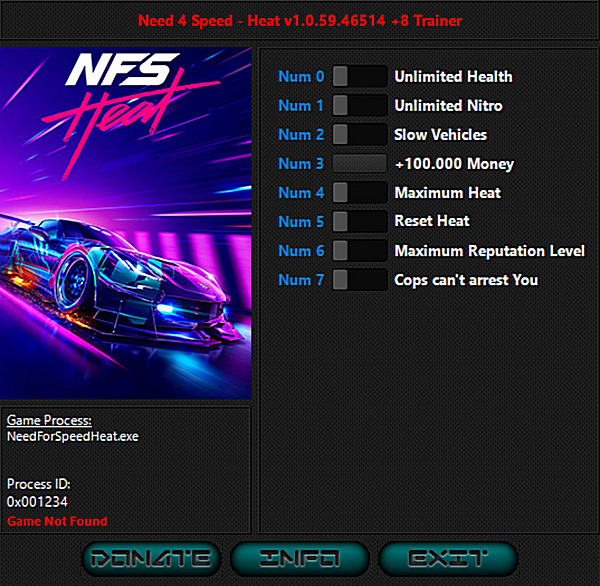Toggle the Maximum Heat switch

tap(359, 192)
